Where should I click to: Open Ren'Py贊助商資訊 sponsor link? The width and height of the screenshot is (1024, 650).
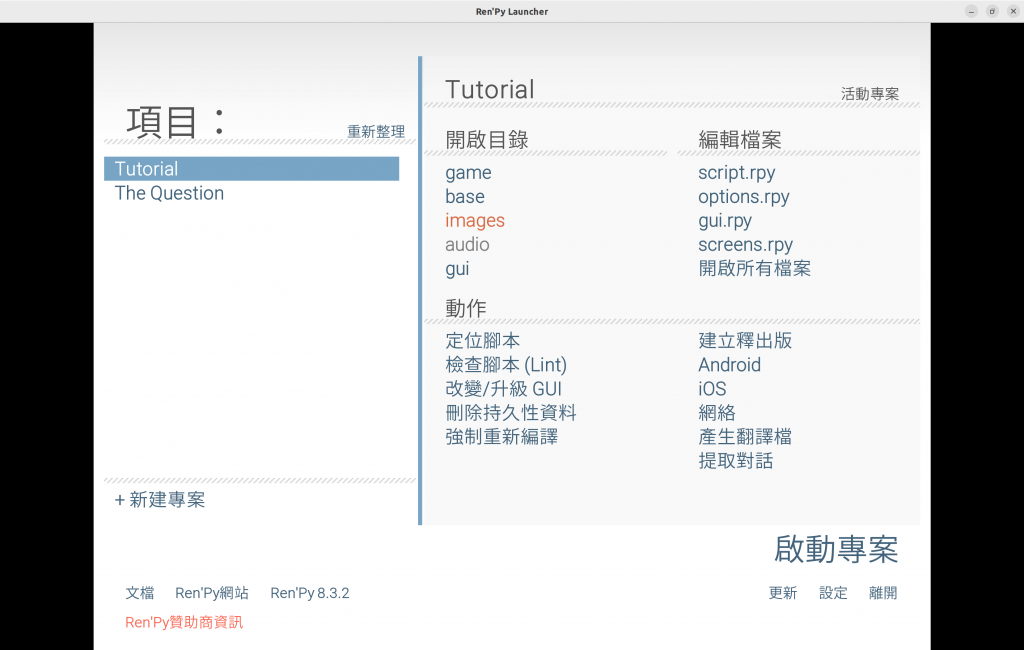184,623
